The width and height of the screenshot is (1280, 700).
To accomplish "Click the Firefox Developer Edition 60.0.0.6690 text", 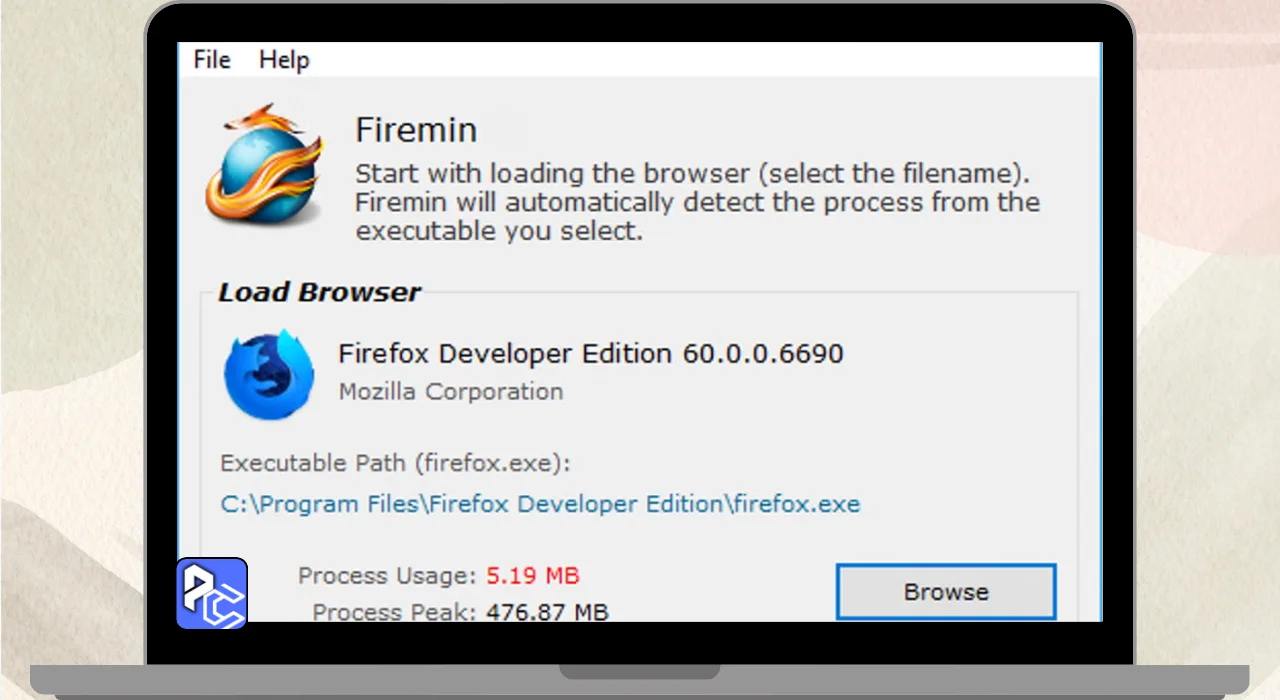I will pyautogui.click(x=591, y=354).
